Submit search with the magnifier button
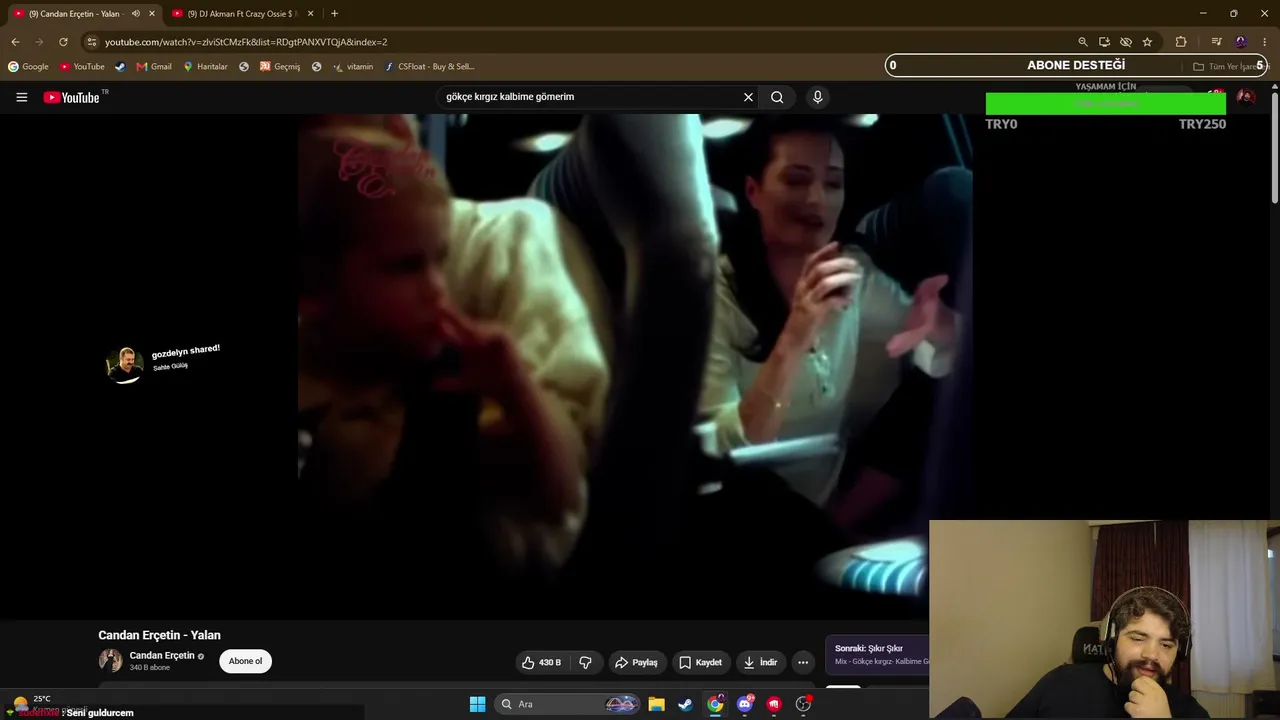Image resolution: width=1280 pixels, height=720 pixels. click(x=777, y=97)
